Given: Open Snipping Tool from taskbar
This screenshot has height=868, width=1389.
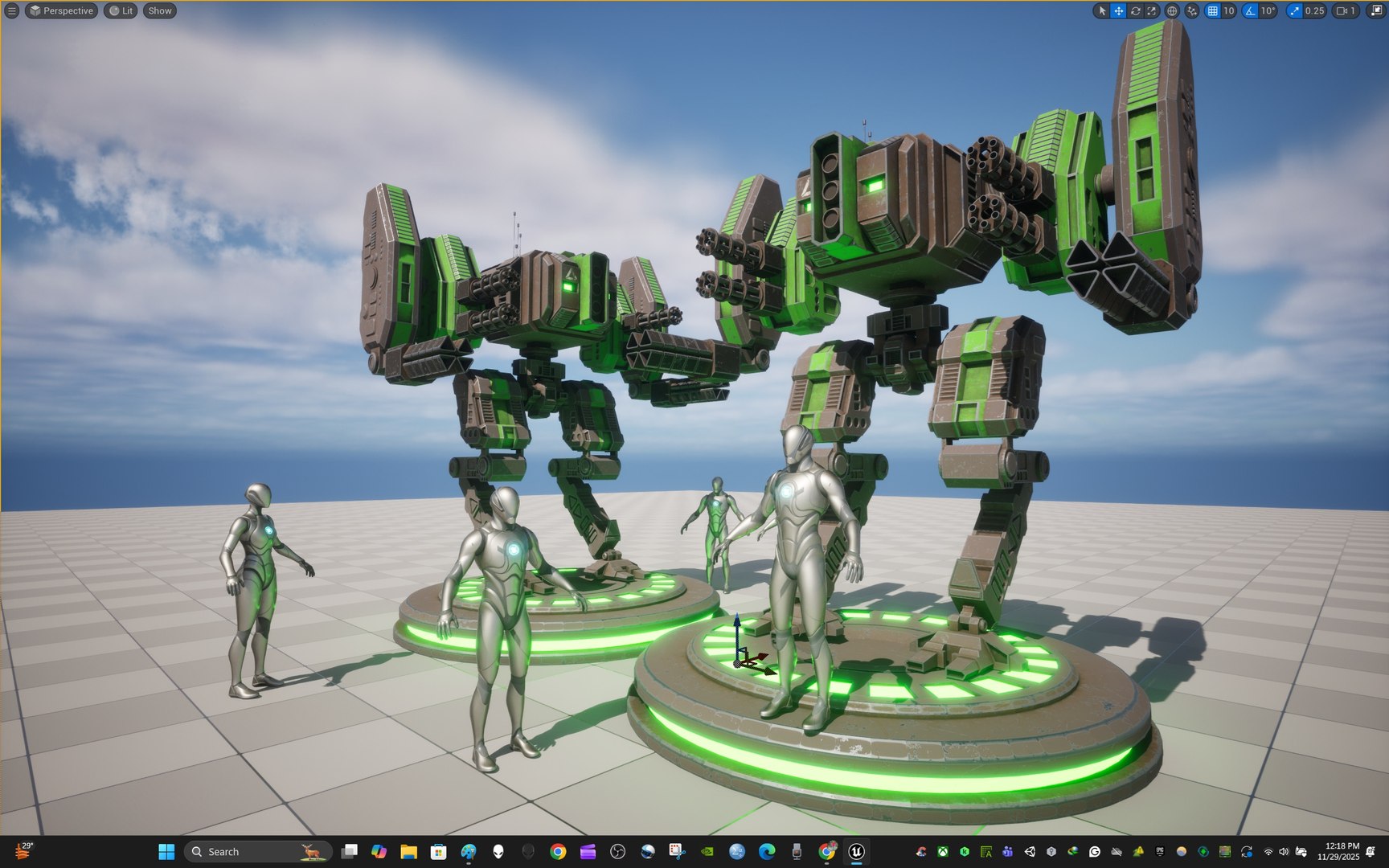Looking at the screenshot, I should click(677, 852).
